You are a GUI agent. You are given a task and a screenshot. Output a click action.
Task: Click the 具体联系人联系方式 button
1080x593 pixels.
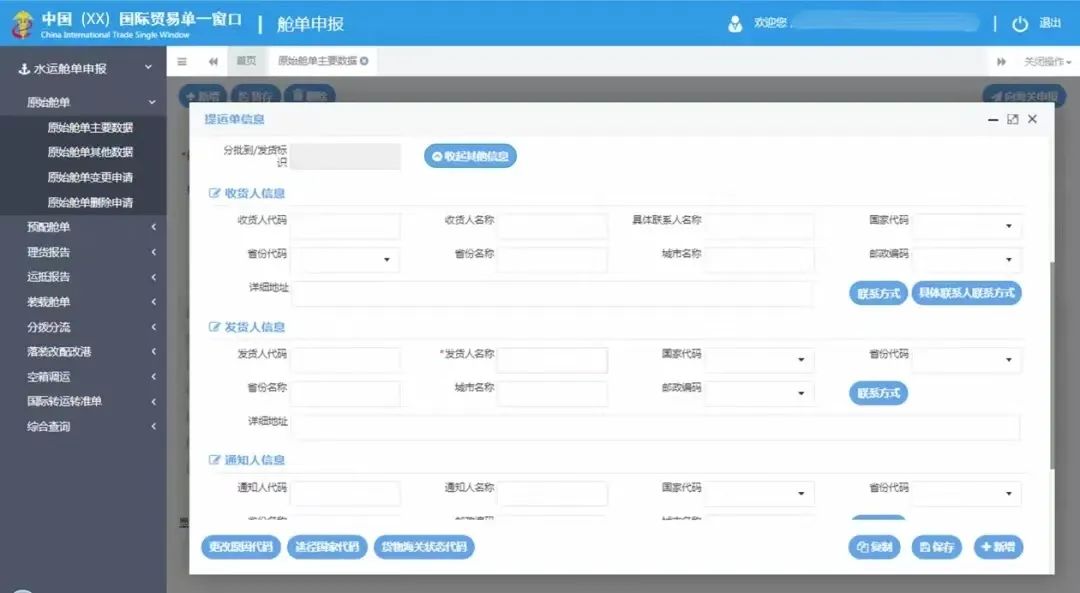click(x=966, y=293)
